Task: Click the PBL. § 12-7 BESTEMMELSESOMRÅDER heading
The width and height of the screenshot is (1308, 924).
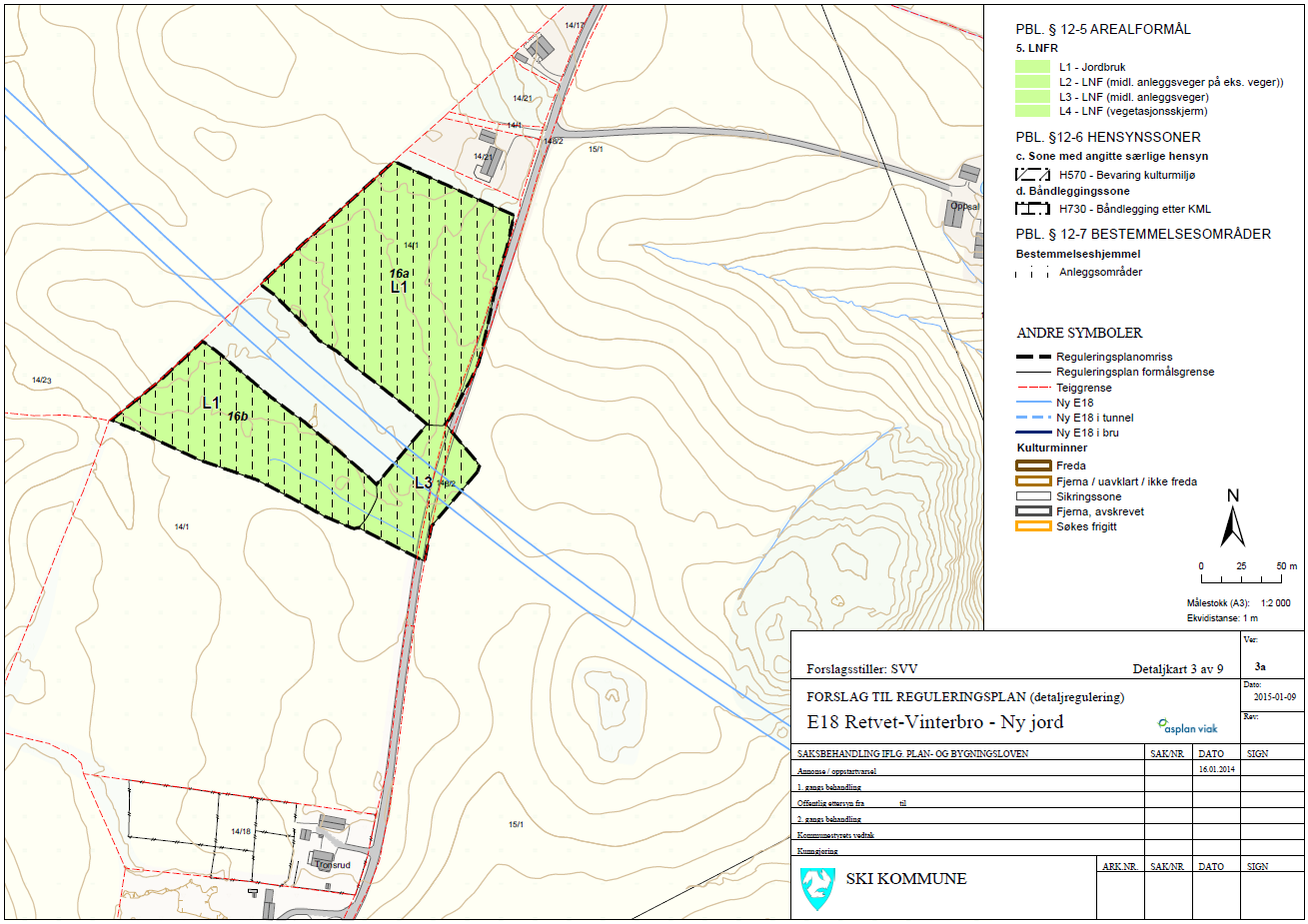Action: (1143, 234)
